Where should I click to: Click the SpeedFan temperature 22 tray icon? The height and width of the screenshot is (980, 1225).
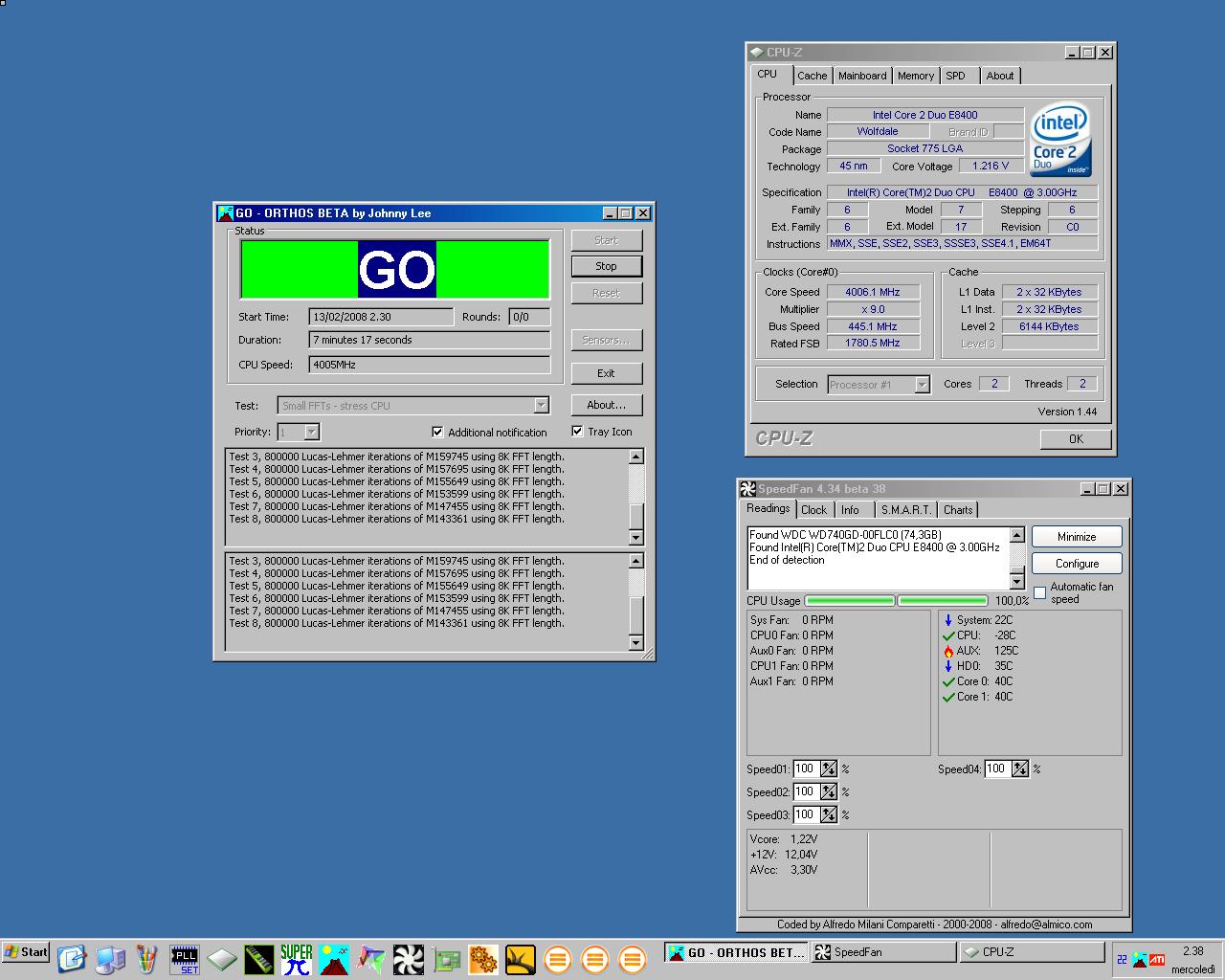pos(1123,959)
